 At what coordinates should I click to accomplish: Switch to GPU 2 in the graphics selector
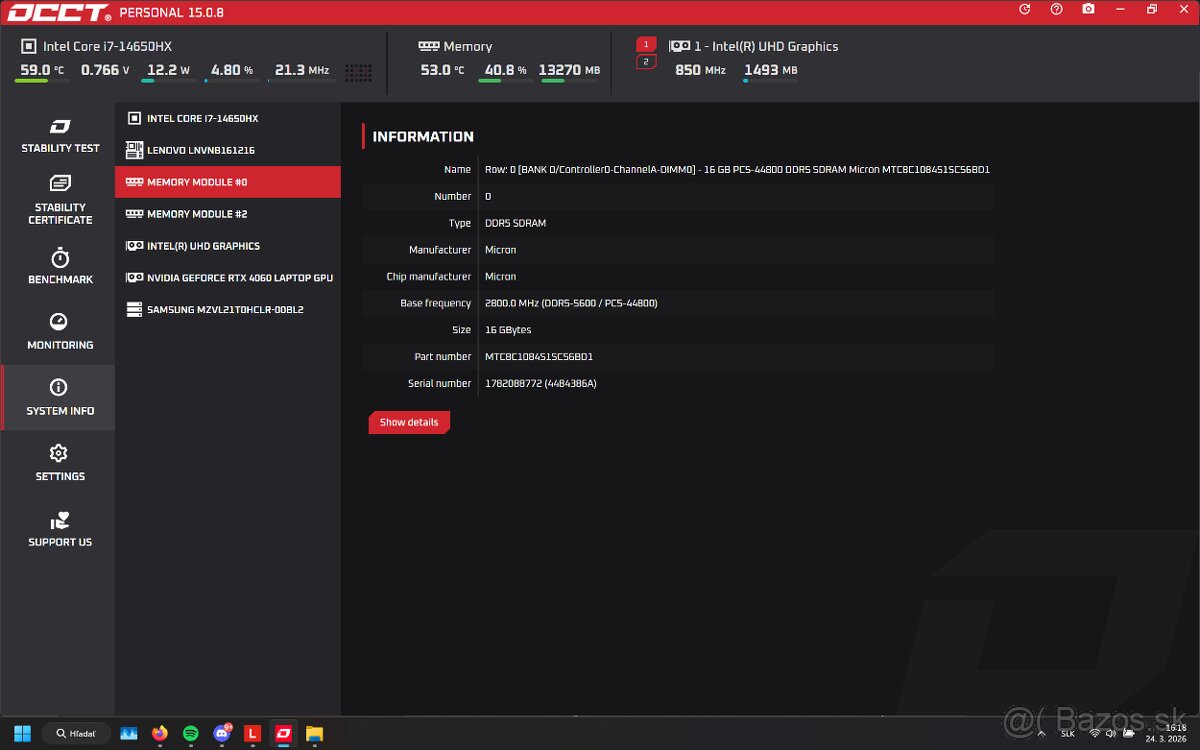pos(645,60)
